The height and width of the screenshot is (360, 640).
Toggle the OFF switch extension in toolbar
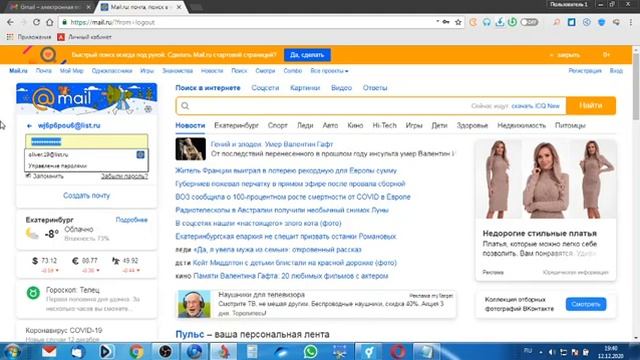[x=529, y=22]
